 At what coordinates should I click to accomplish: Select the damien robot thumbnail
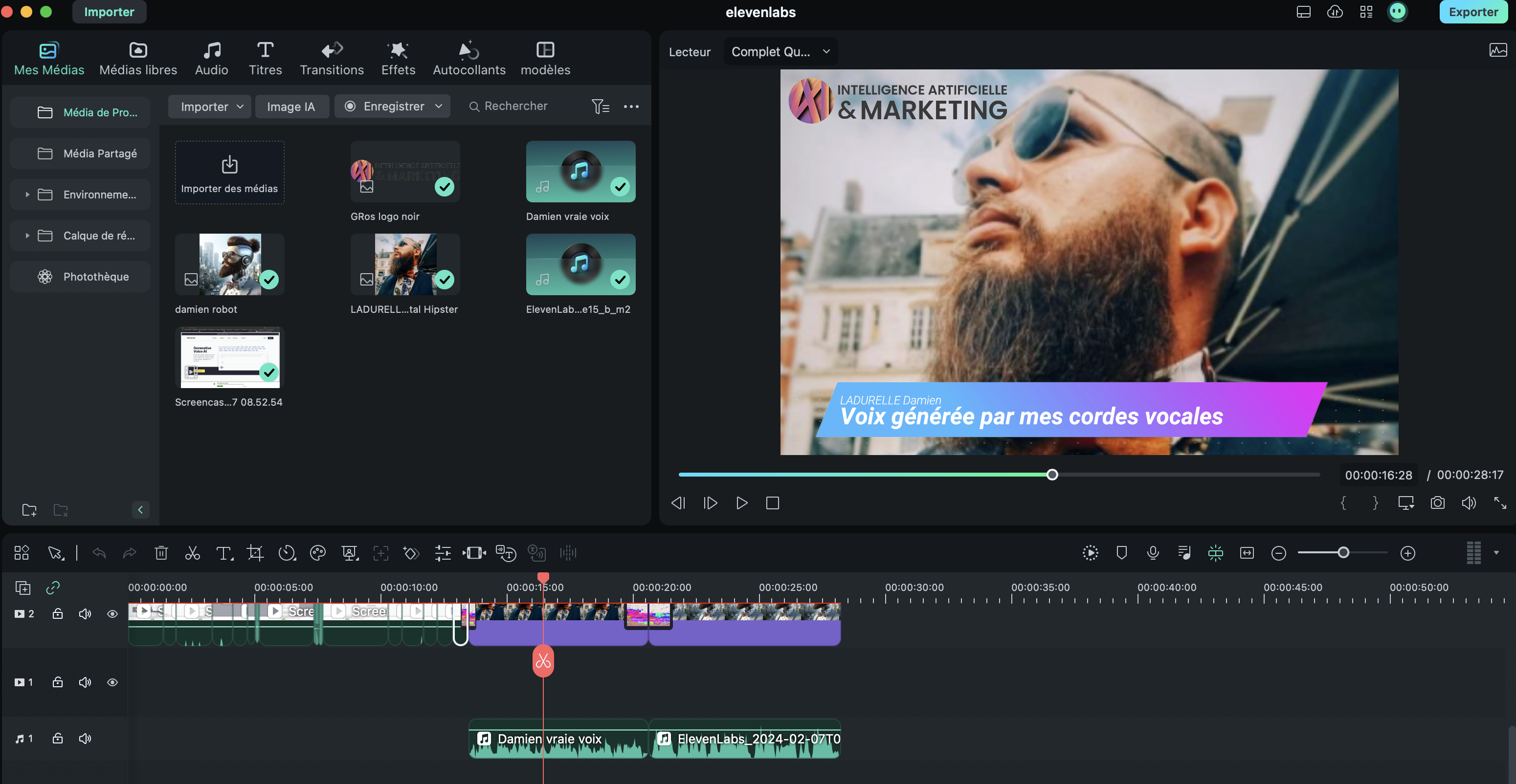229,264
